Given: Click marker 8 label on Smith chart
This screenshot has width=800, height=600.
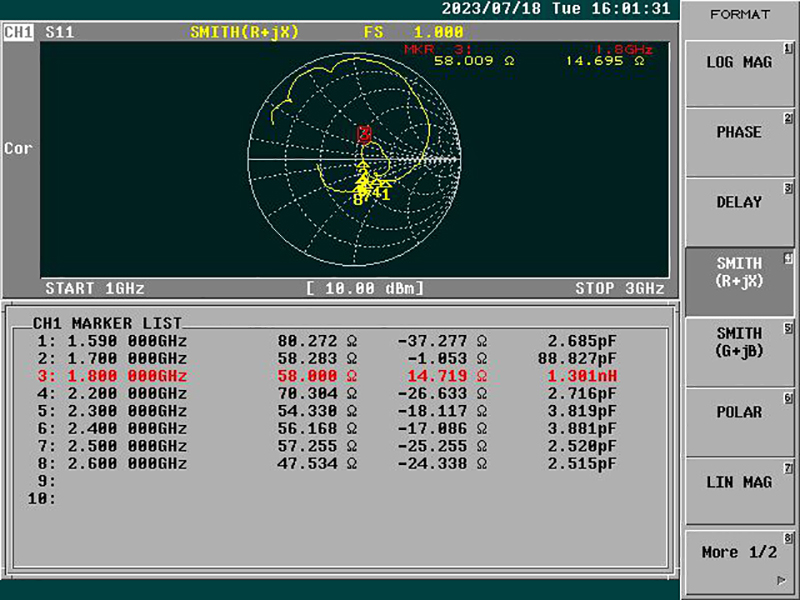Looking at the screenshot, I should (x=358, y=199).
